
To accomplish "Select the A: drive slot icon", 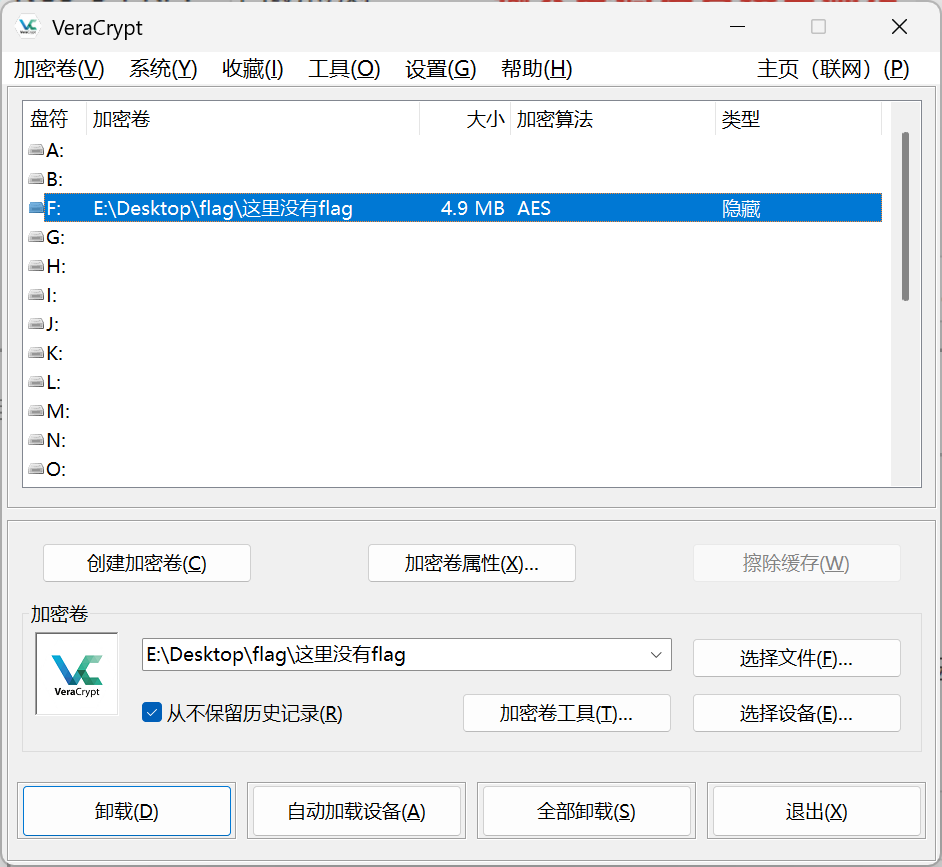I will click(x=37, y=150).
